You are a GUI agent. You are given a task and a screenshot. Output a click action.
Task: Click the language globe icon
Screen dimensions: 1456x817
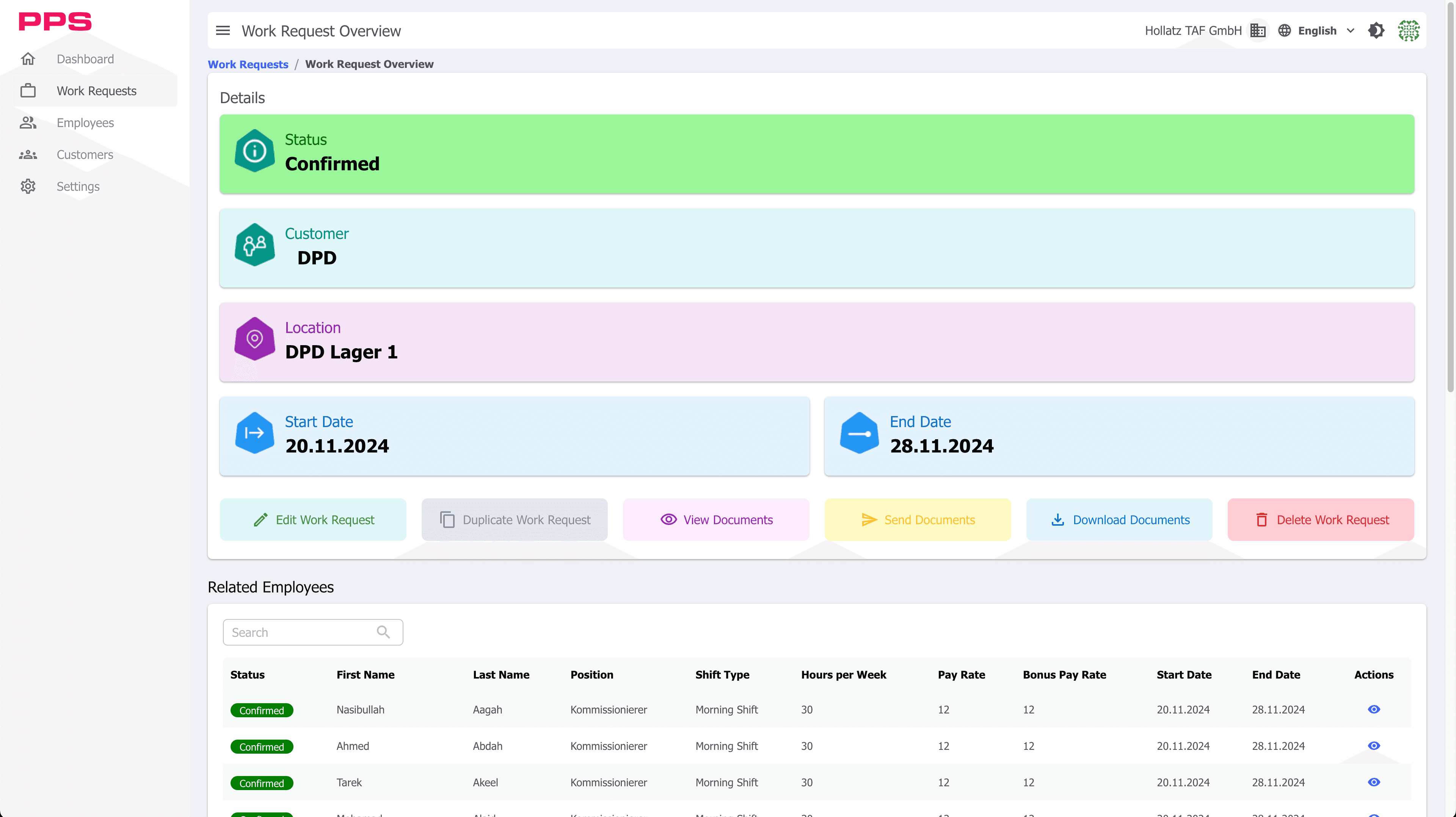[x=1284, y=30]
